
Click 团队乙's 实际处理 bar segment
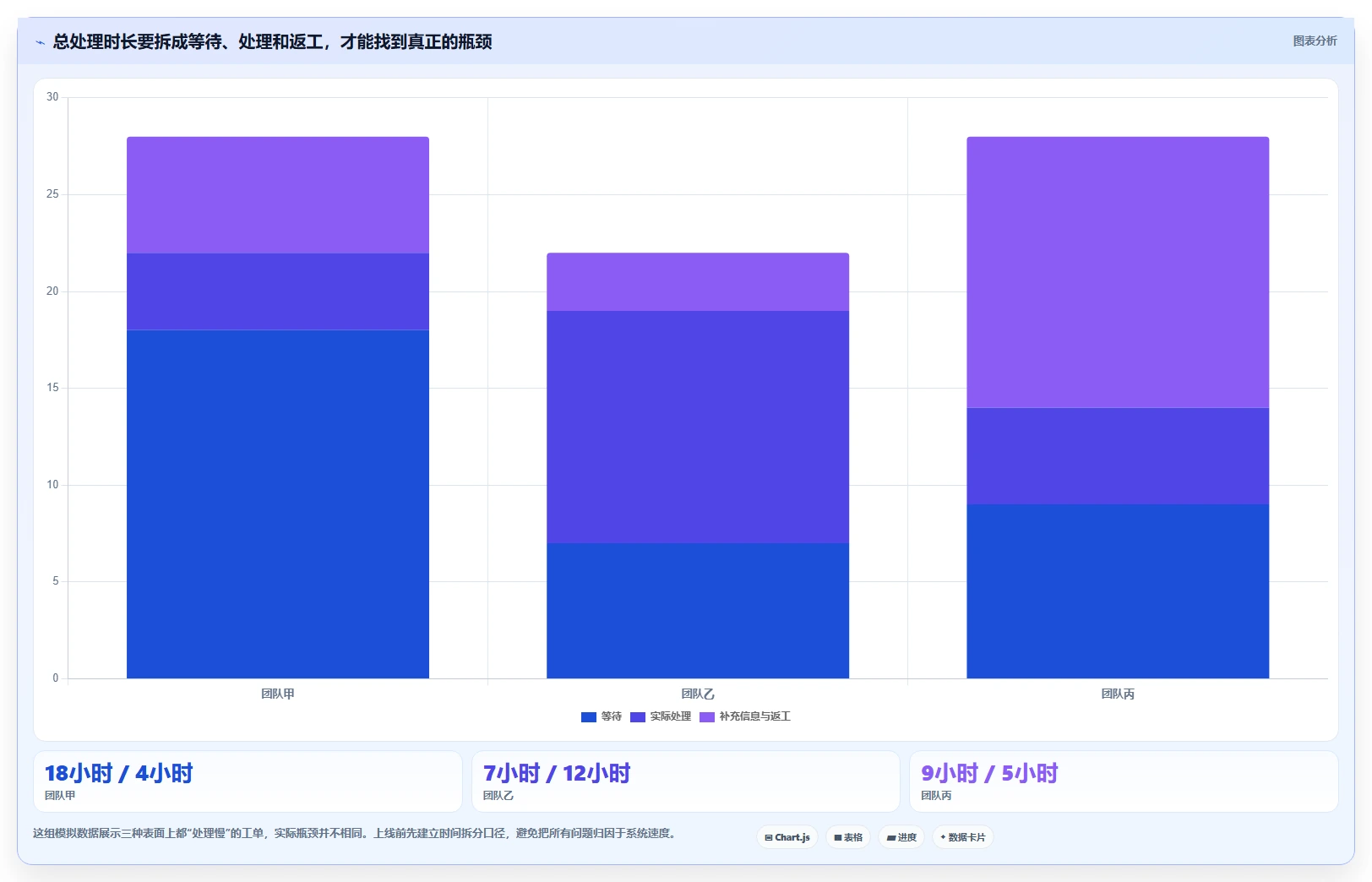[x=698, y=427]
